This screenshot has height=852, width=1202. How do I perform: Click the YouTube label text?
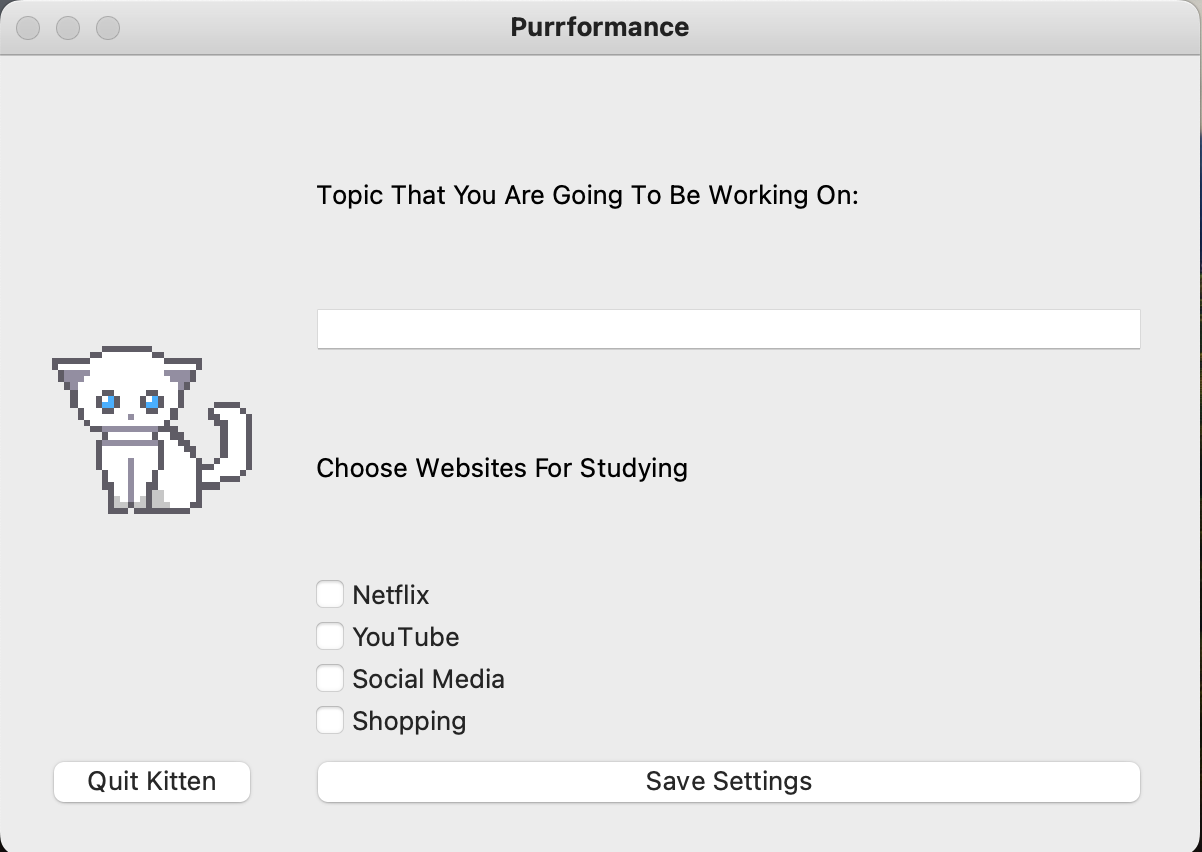pos(406,637)
